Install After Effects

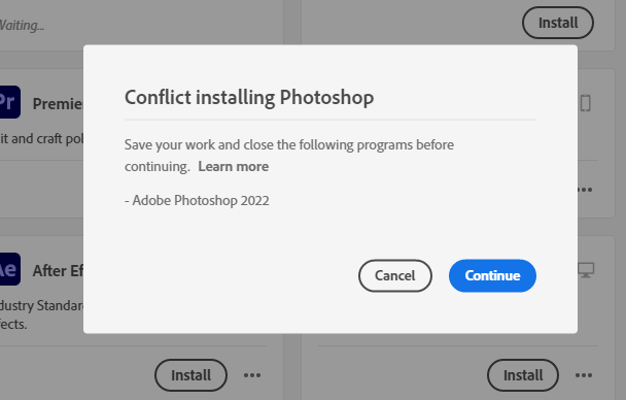190,375
